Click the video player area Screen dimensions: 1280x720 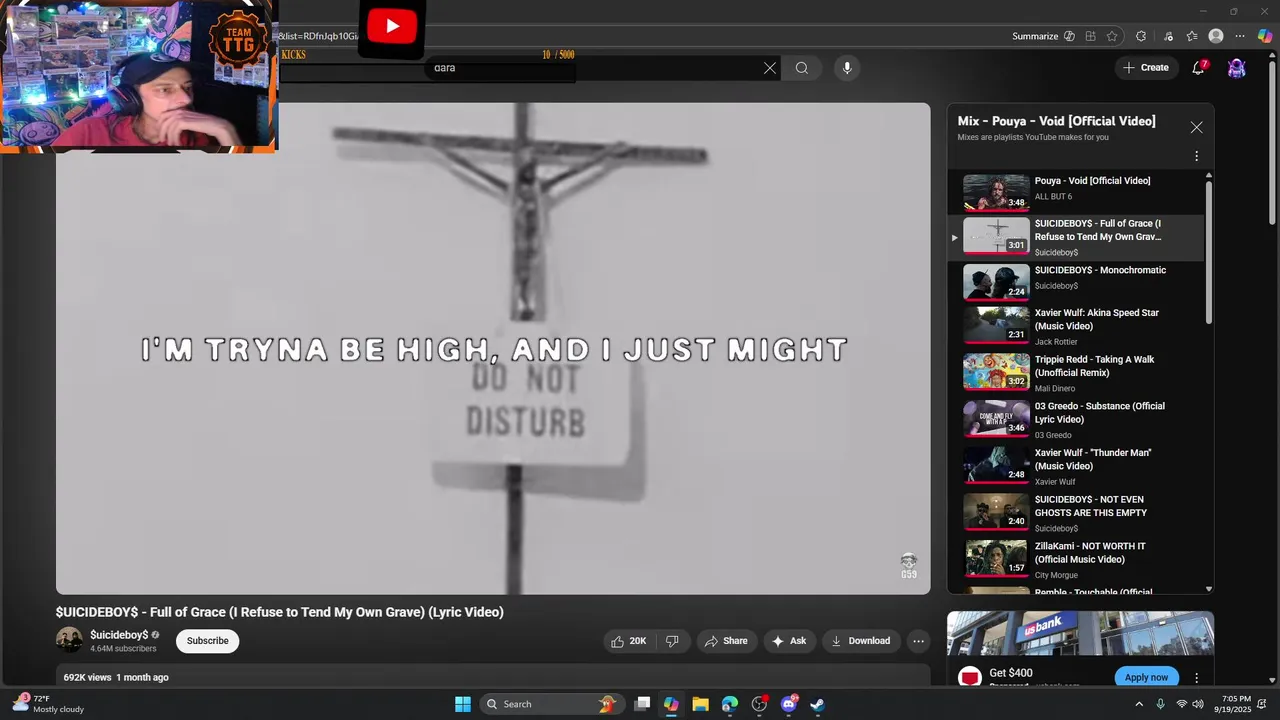493,348
